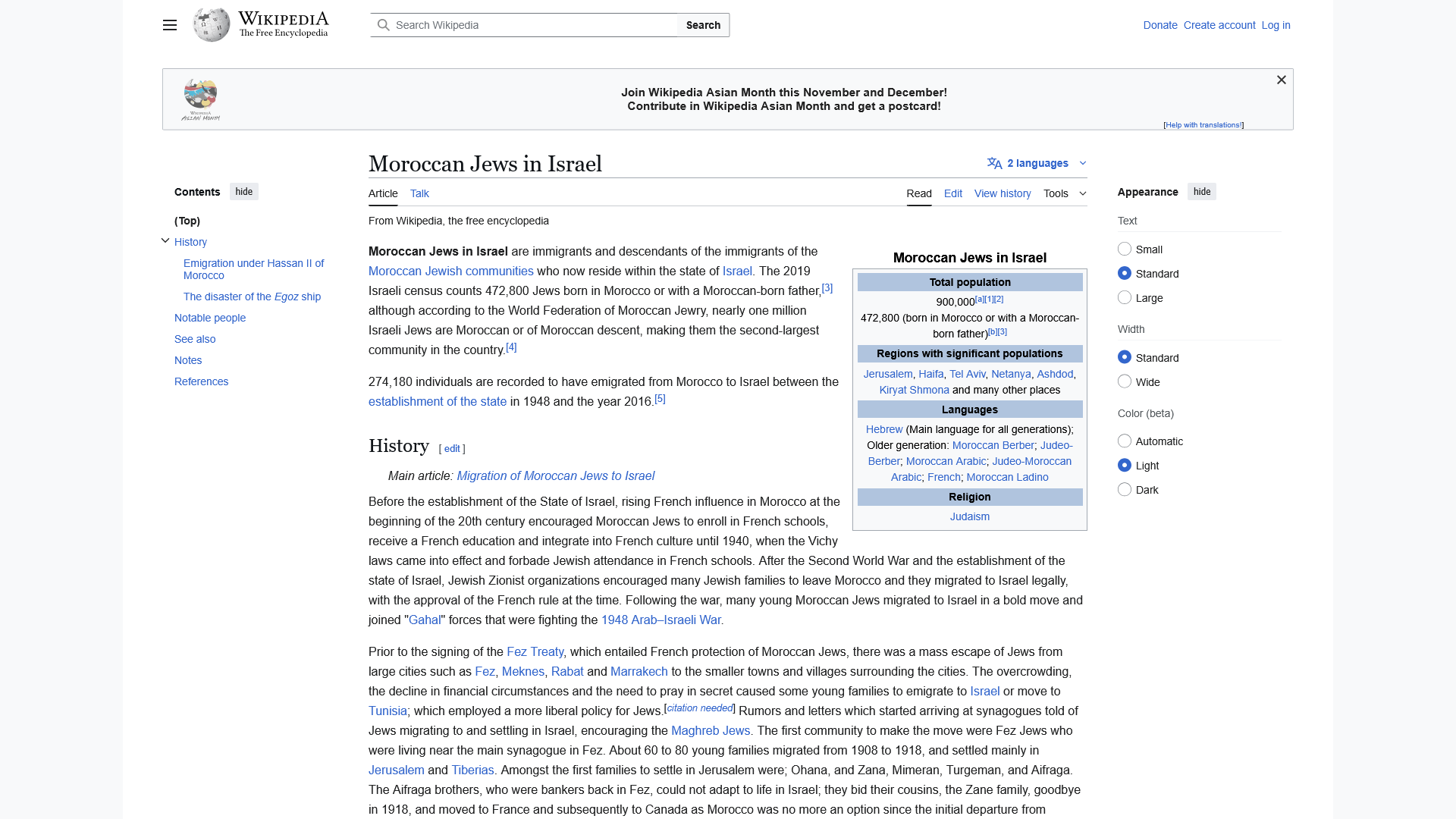
Task: Expand the Tools menu
Action: coord(1063,193)
